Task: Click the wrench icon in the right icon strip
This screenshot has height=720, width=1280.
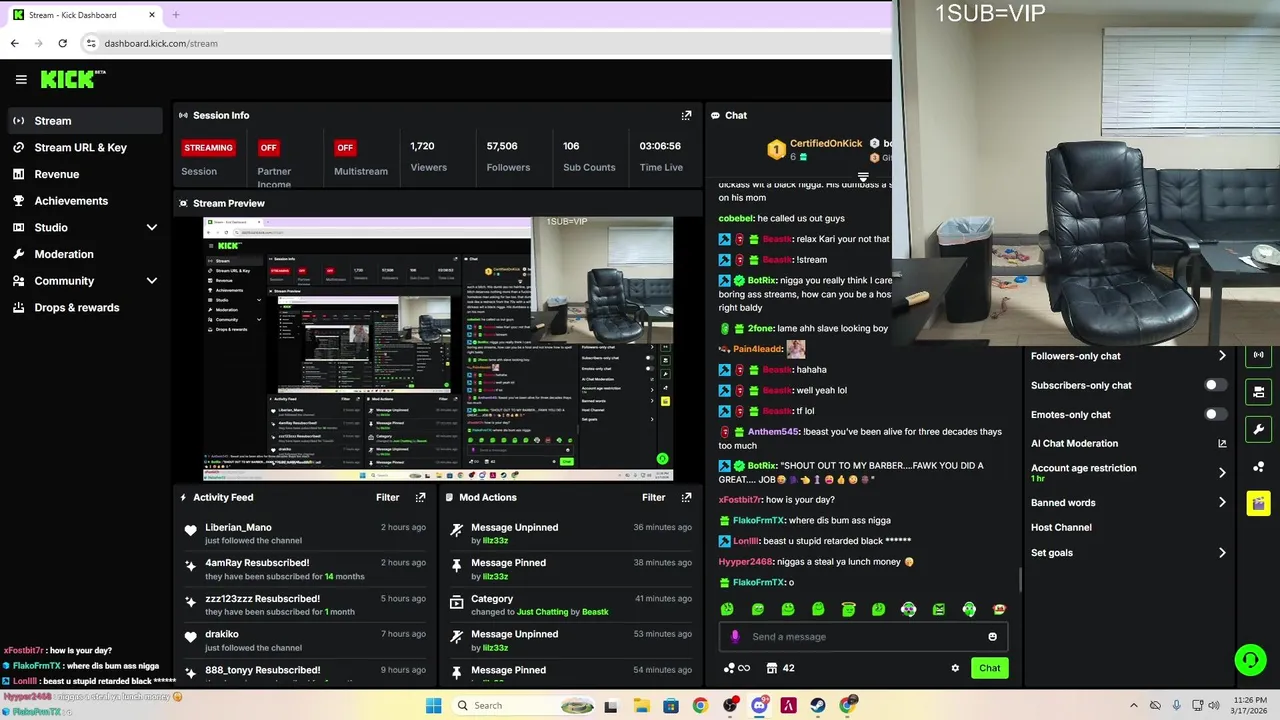Action: (x=1258, y=429)
